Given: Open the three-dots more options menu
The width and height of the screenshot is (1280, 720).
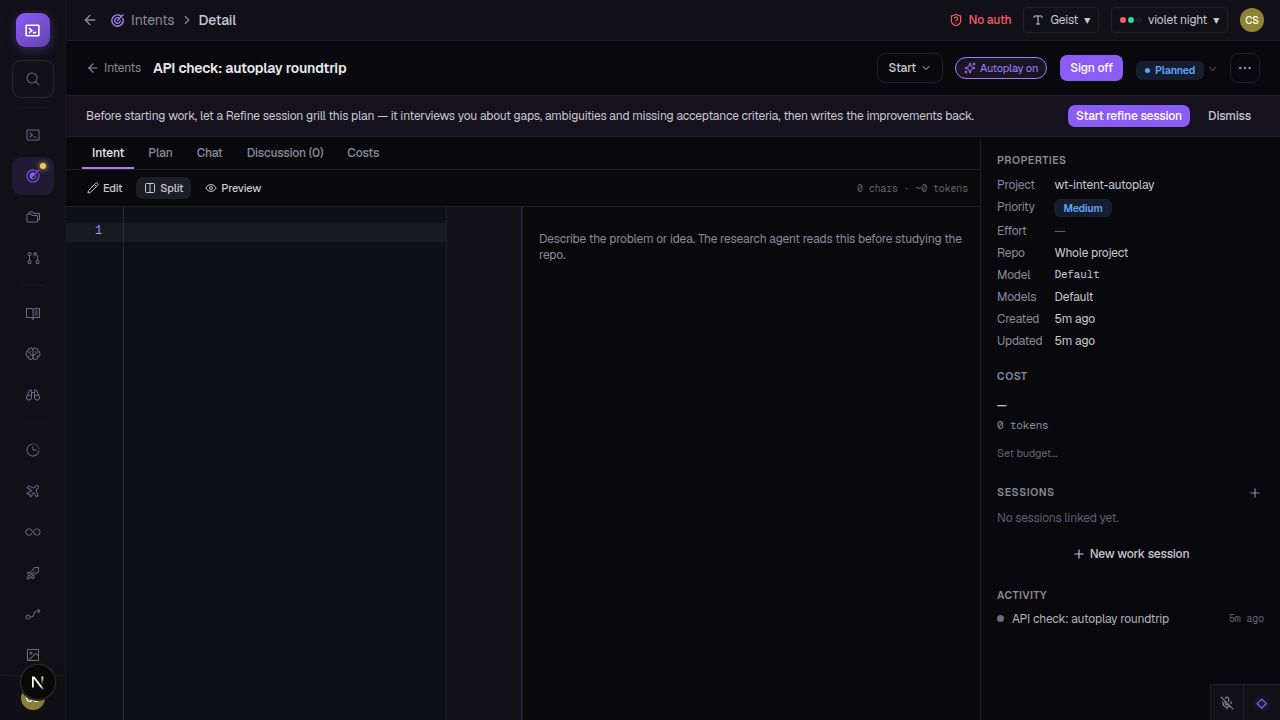Looking at the screenshot, I should pyautogui.click(x=1245, y=68).
